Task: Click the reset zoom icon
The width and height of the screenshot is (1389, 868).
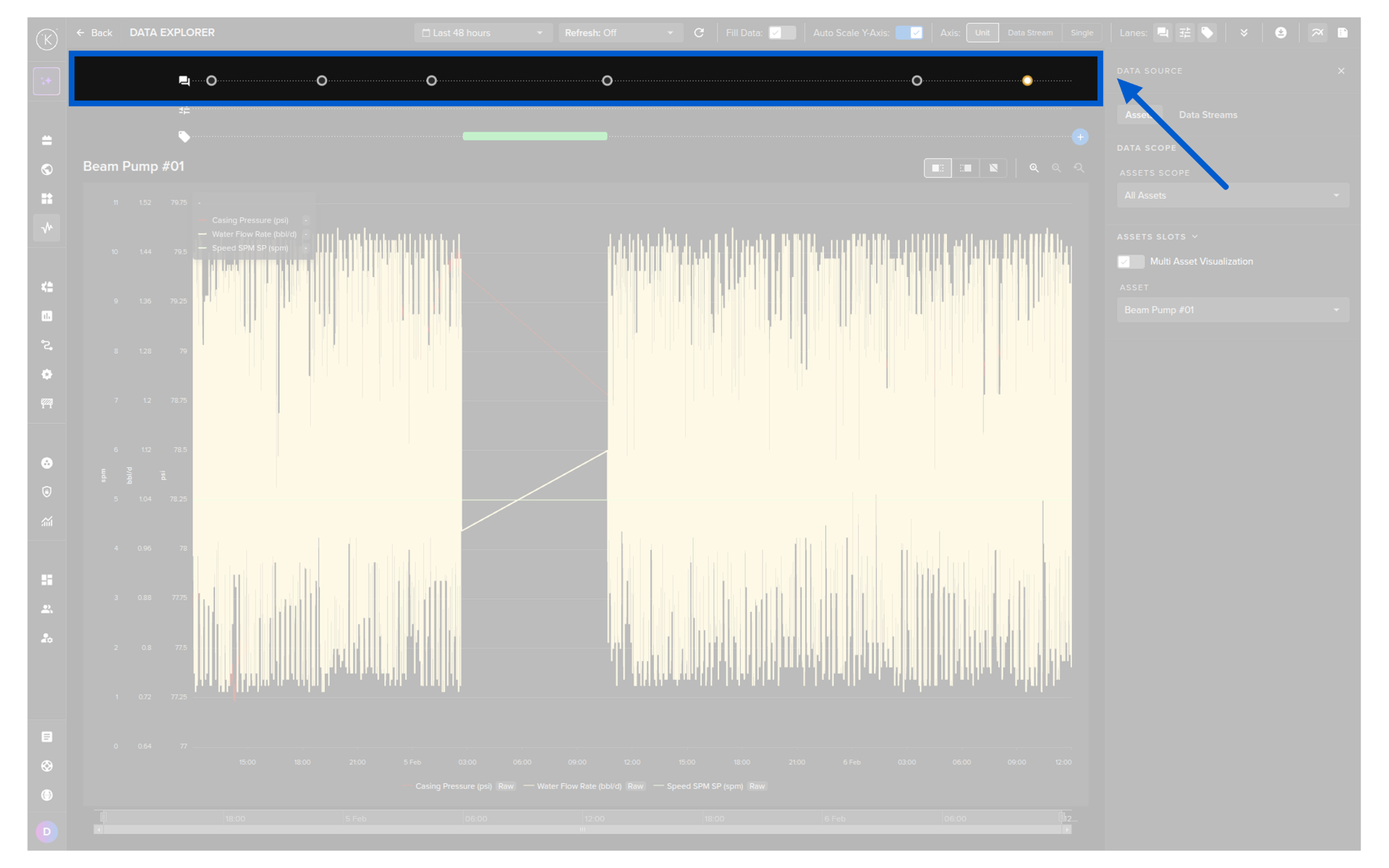Action: (x=1079, y=168)
